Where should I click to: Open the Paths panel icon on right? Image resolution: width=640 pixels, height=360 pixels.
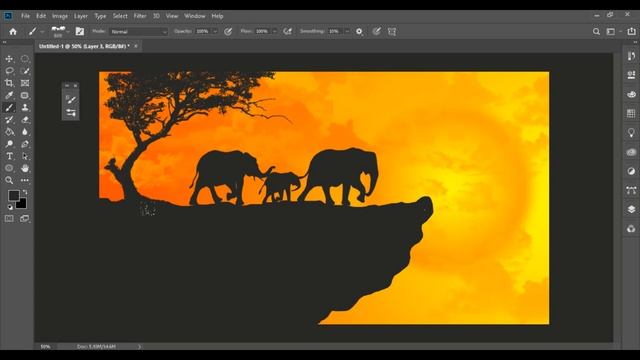point(631,190)
